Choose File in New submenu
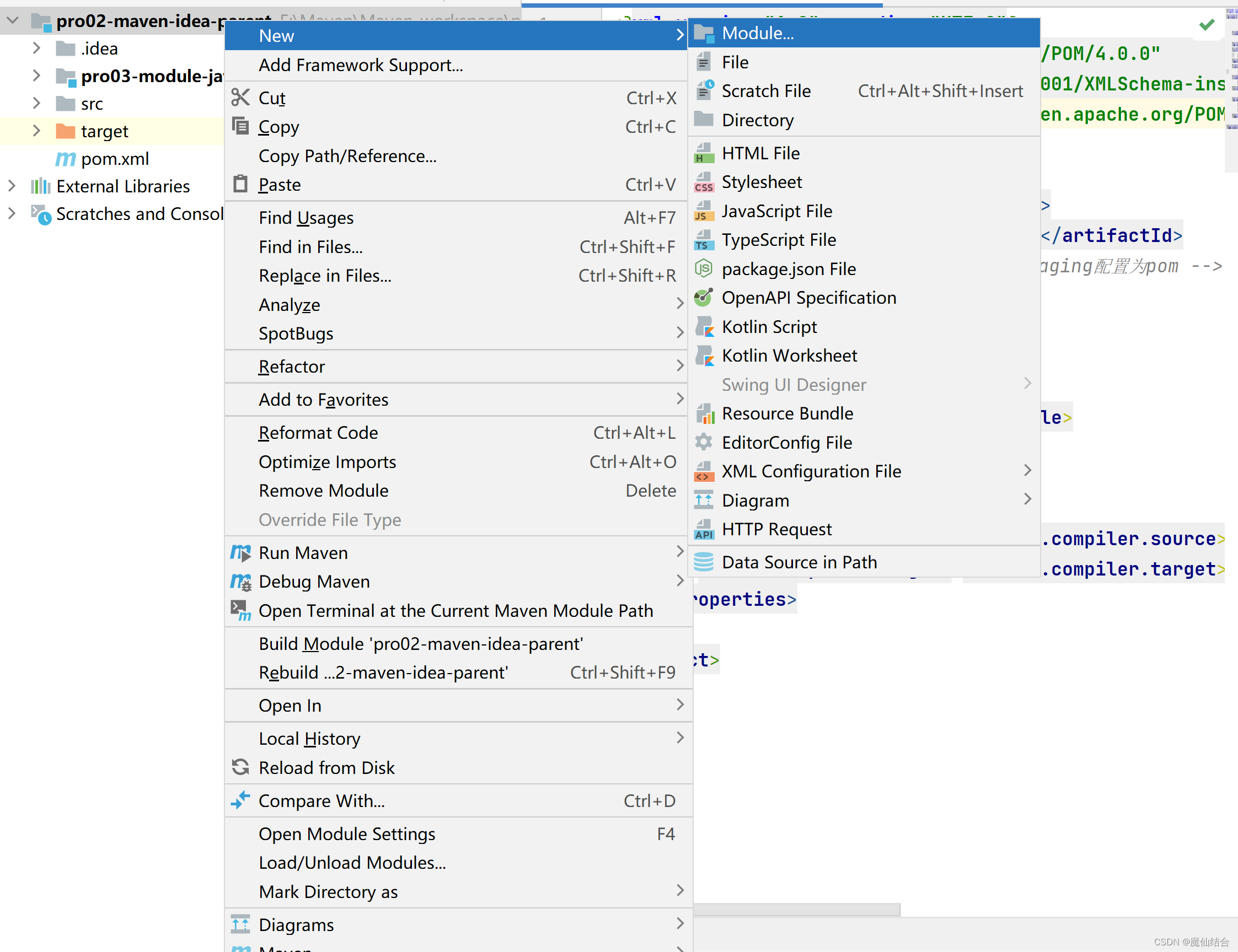The width and height of the screenshot is (1238, 952). pos(864,62)
